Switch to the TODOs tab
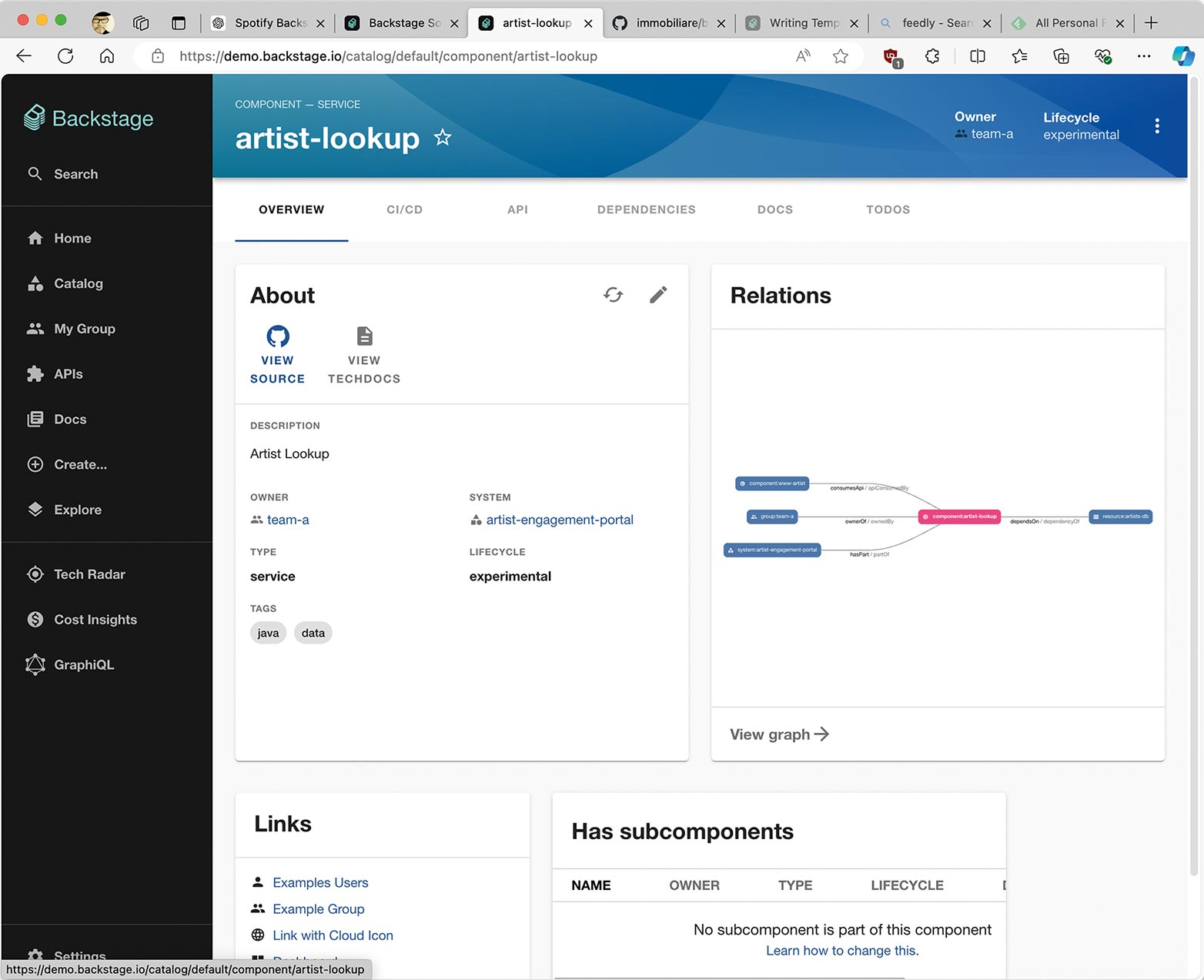Image resolution: width=1204 pixels, height=980 pixels. [888, 209]
